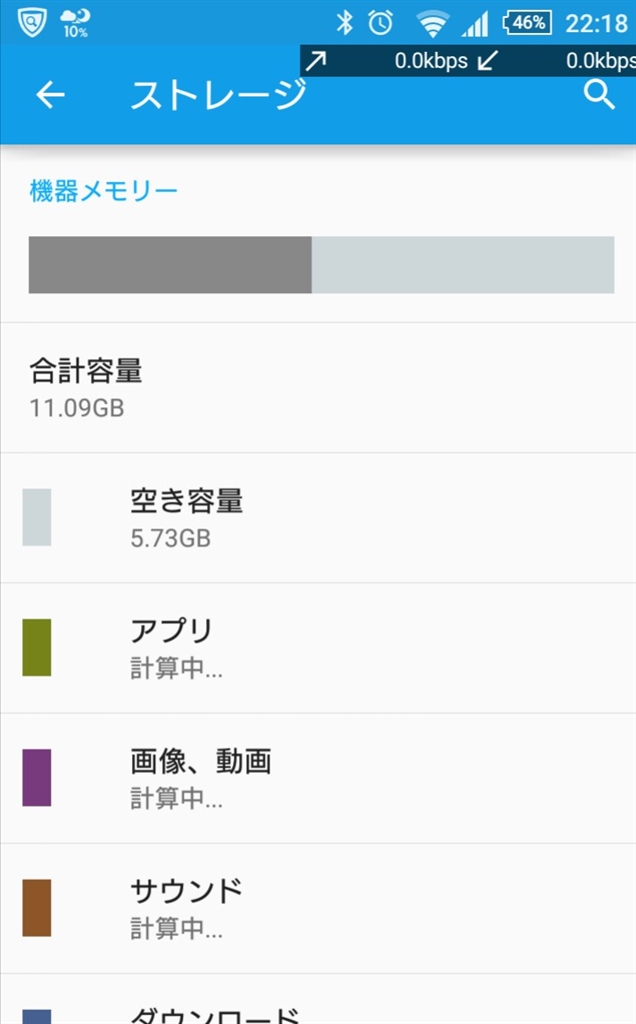
Task: Tap the 合計容量 11.09GB row
Action: 86,388
